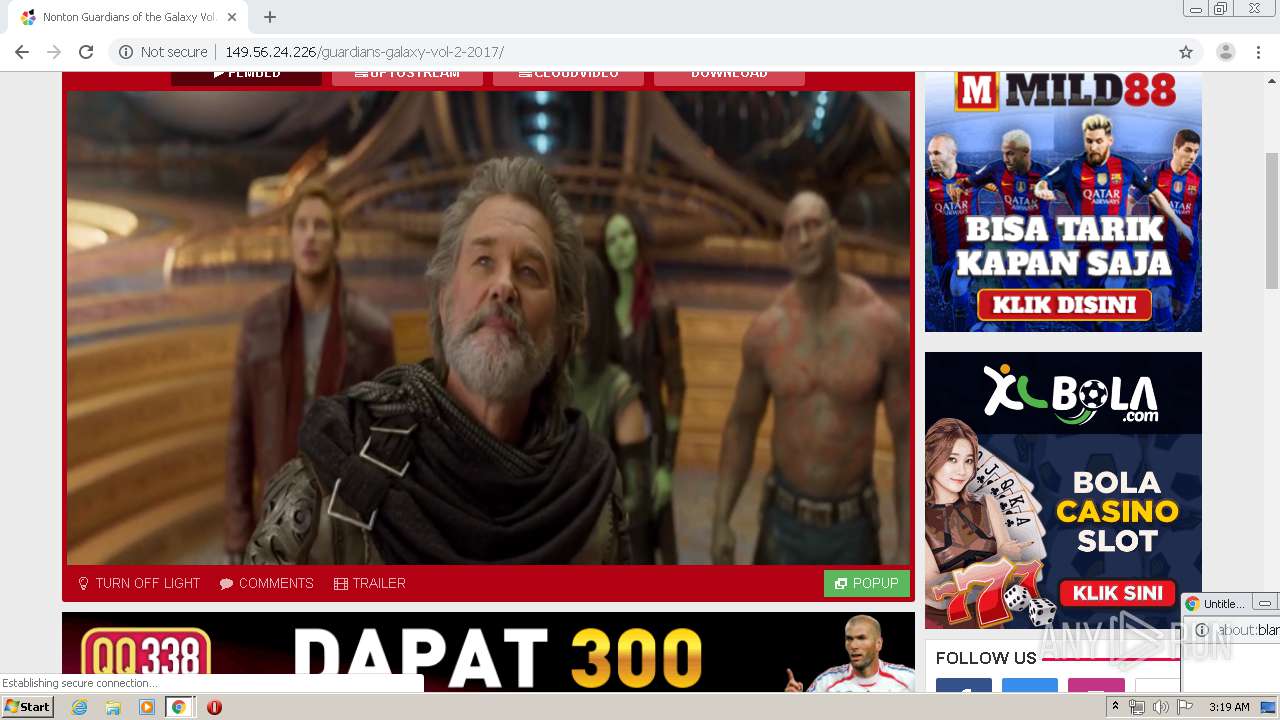Launch Internet Explorer from the taskbar
1280x720 pixels.
(x=79, y=707)
